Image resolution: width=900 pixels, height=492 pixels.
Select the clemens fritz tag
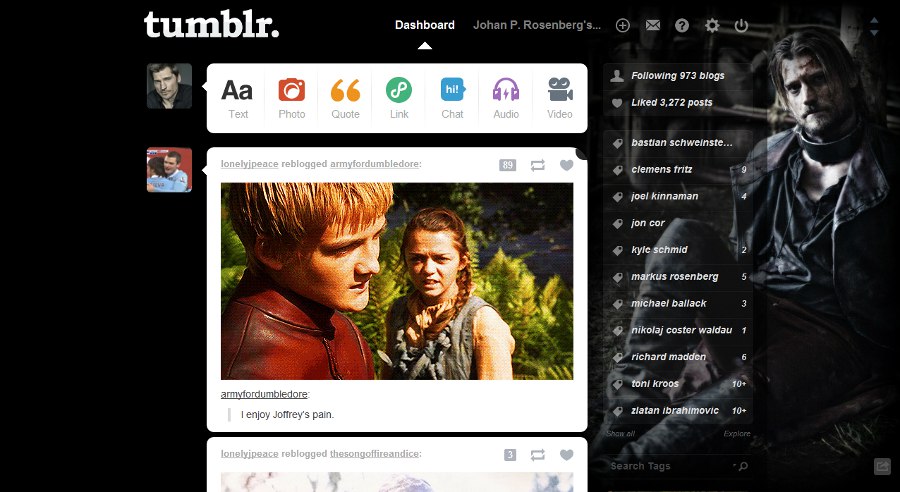(677, 169)
